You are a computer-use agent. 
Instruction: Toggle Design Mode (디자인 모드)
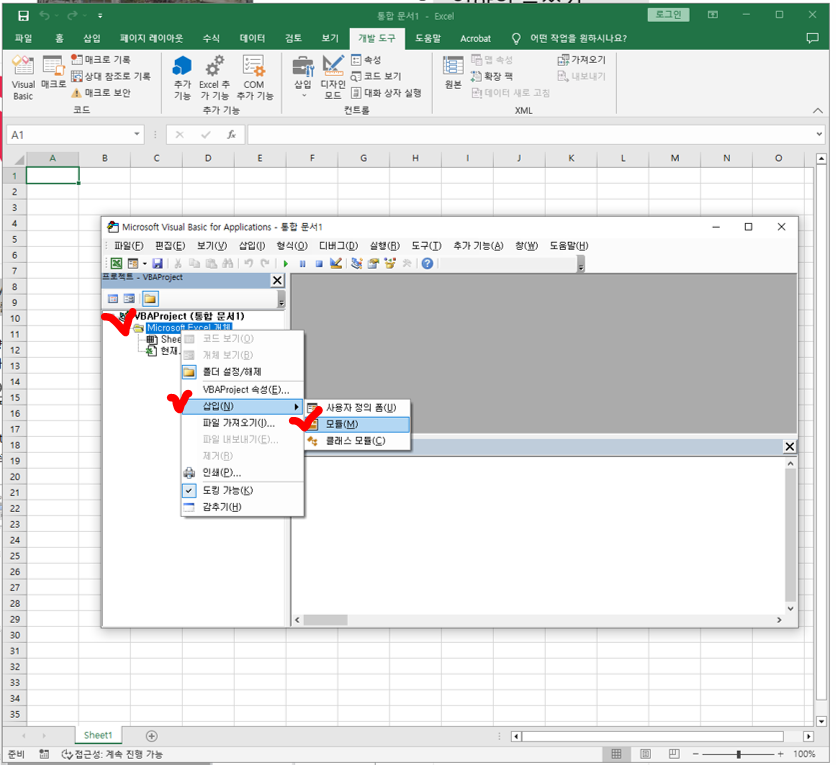333,78
